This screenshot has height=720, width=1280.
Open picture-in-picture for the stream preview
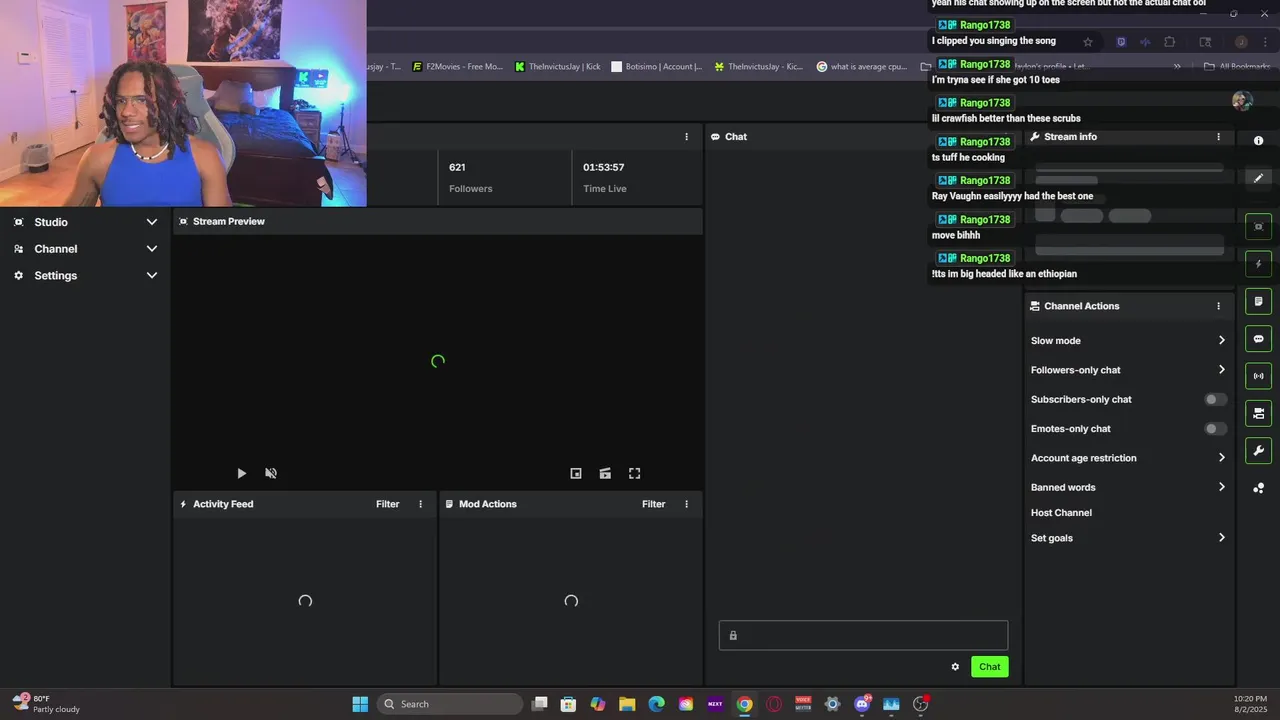coord(576,474)
